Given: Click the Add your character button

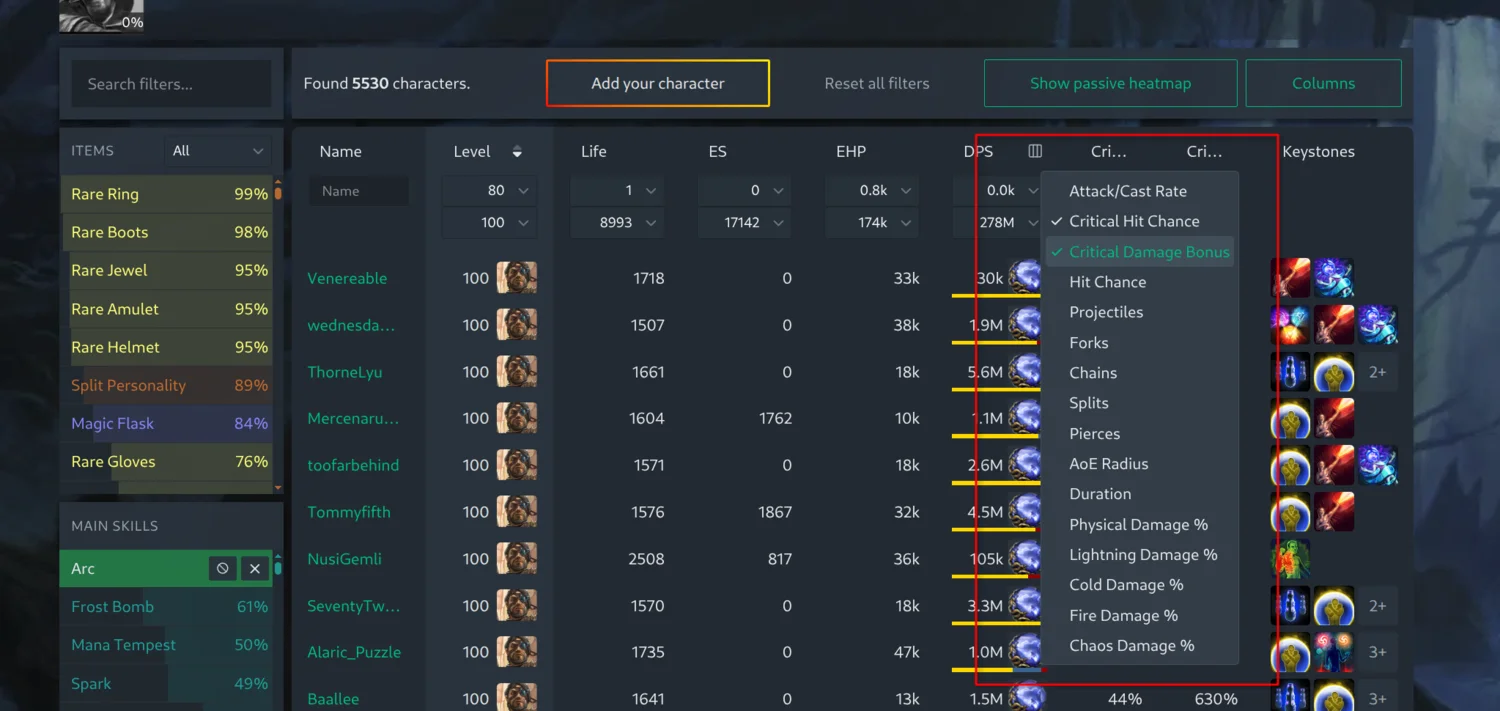Looking at the screenshot, I should [658, 83].
